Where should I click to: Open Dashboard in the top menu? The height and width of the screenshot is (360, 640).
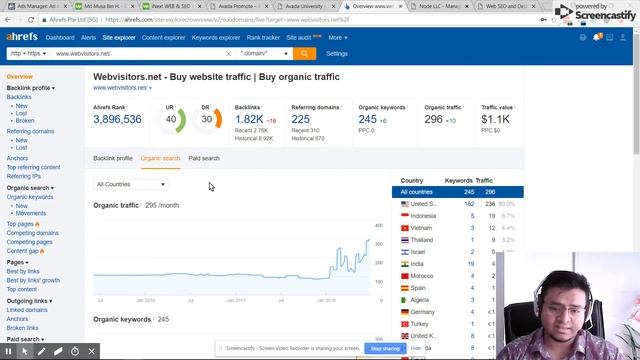pyautogui.click(x=60, y=38)
